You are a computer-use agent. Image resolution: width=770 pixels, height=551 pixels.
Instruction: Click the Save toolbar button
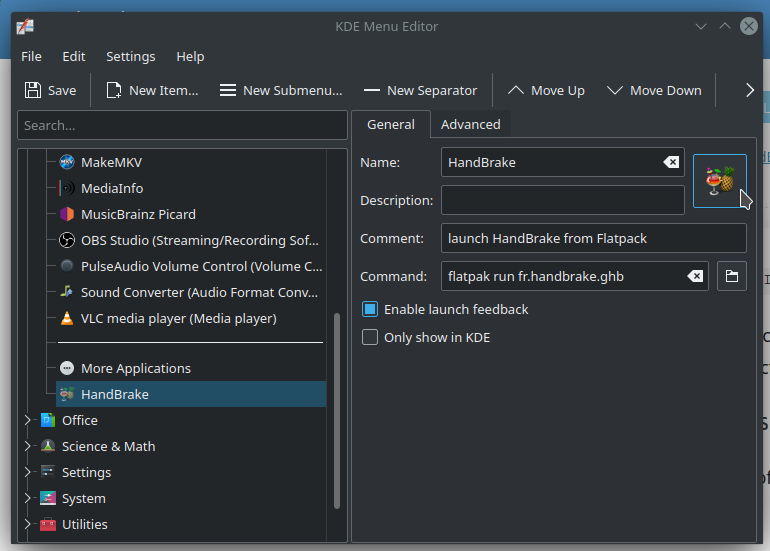(51, 90)
